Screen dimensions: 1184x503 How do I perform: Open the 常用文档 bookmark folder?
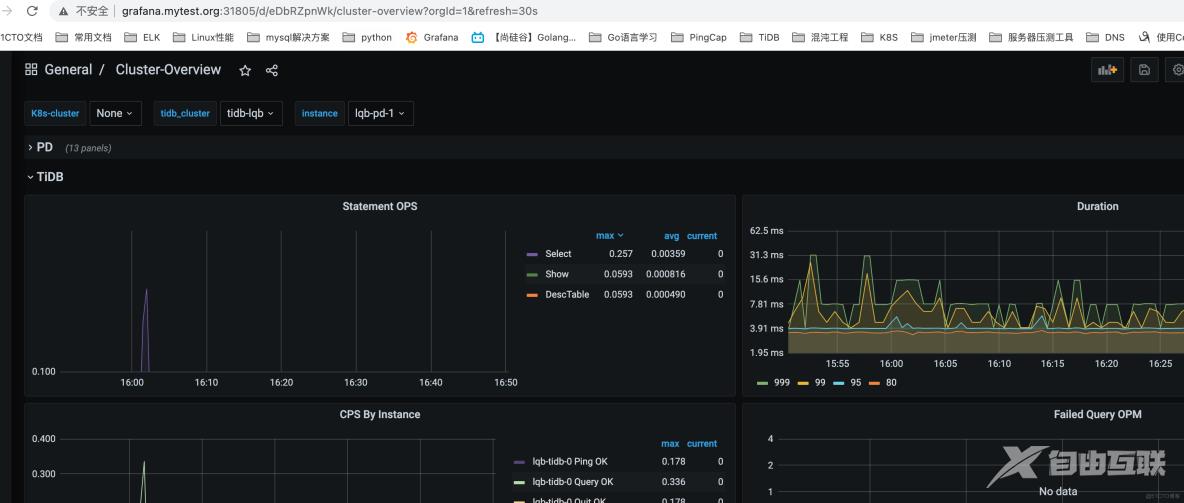[83, 37]
